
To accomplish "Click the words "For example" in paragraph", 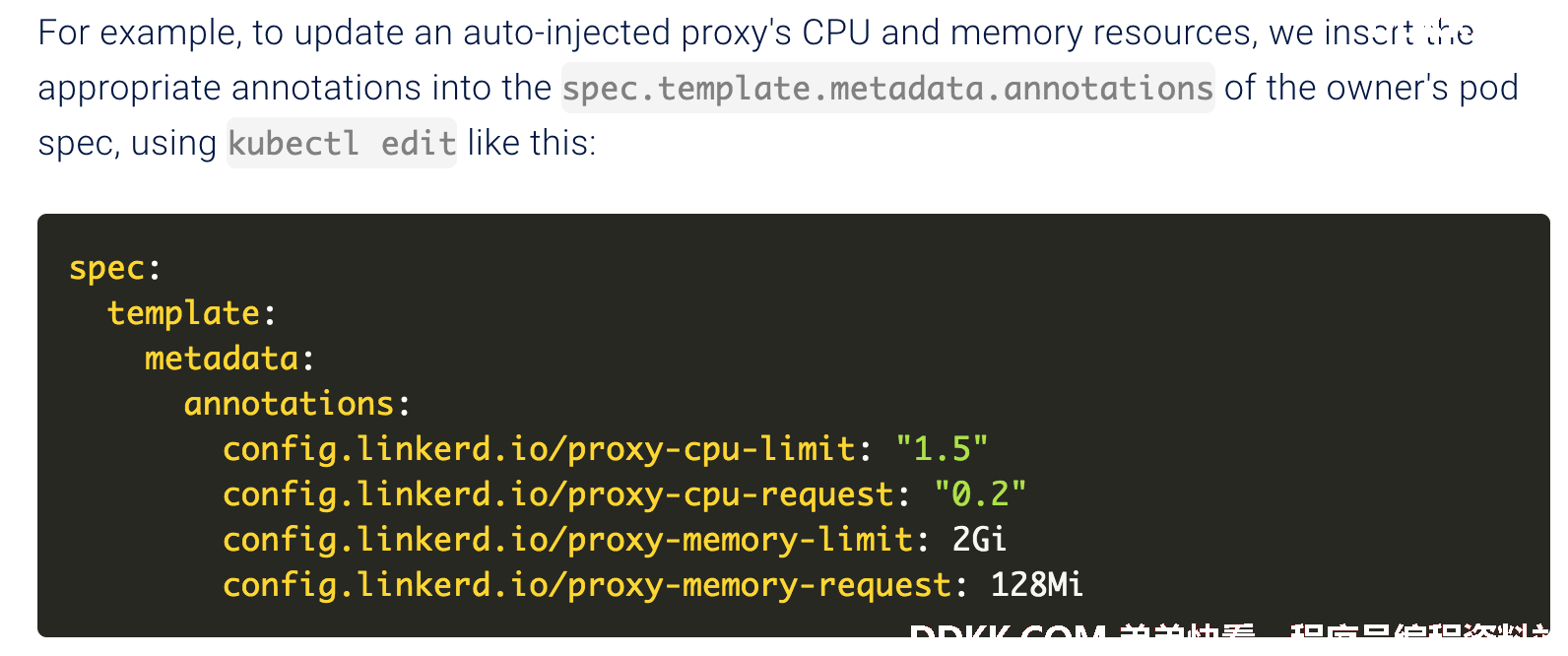I will click(138, 34).
